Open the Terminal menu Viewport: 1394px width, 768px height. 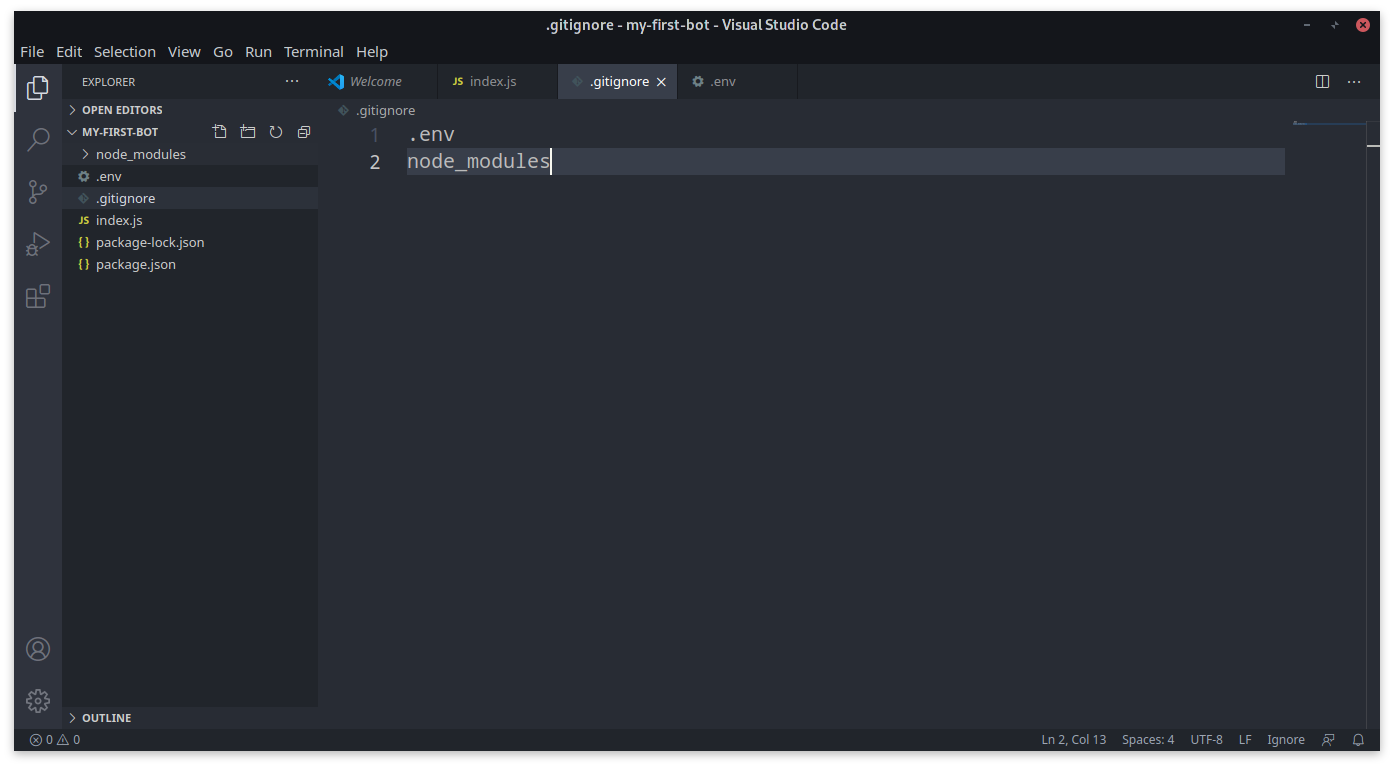[314, 52]
